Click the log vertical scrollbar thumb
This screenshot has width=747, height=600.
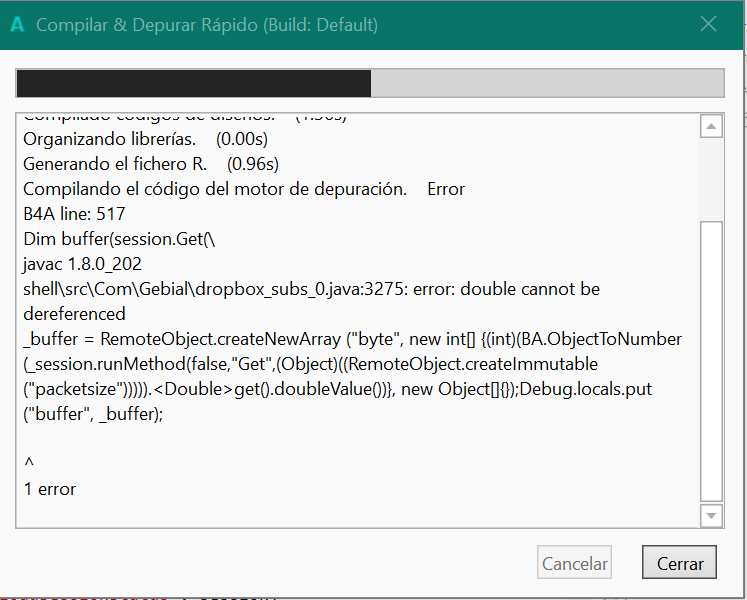[x=711, y=361]
